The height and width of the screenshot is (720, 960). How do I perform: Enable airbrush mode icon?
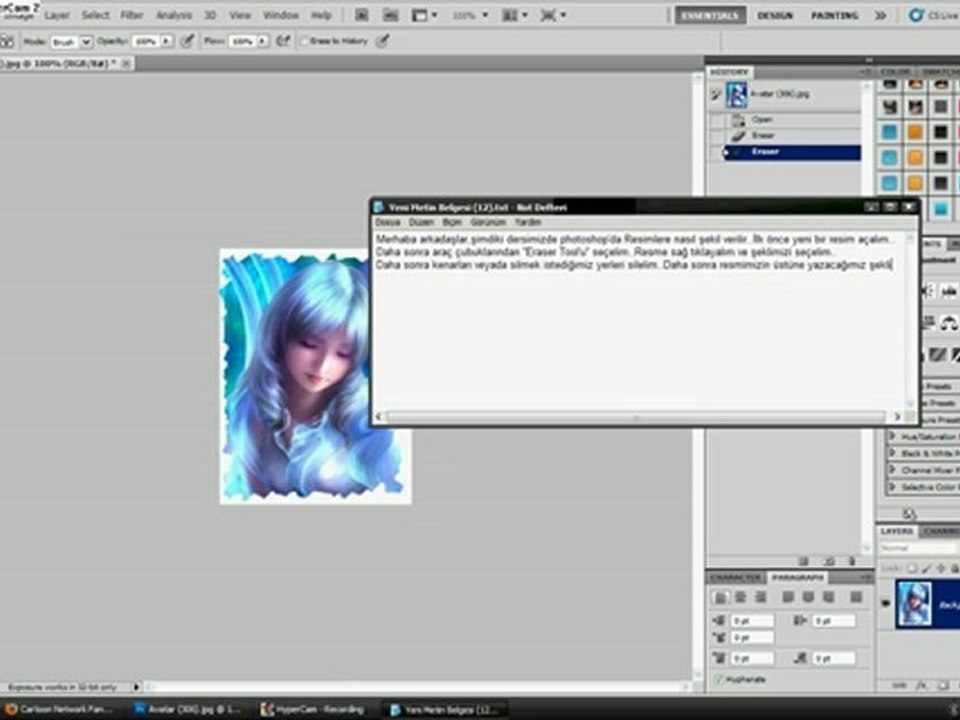(283, 41)
